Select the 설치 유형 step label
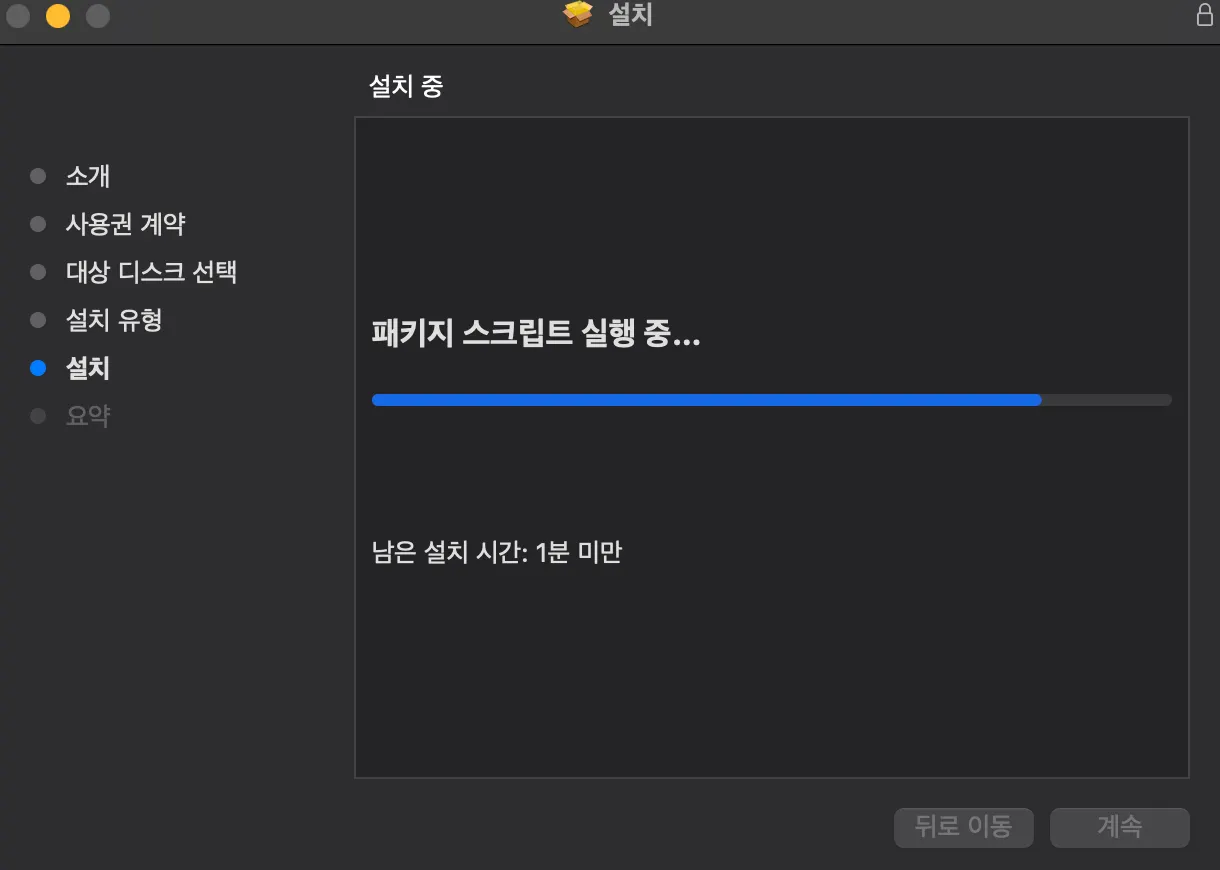The image size is (1220, 870). tap(114, 320)
